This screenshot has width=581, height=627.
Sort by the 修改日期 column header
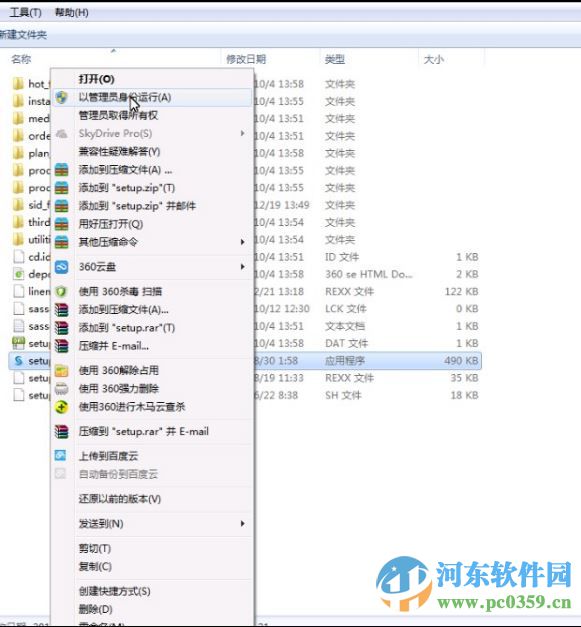tap(246, 59)
